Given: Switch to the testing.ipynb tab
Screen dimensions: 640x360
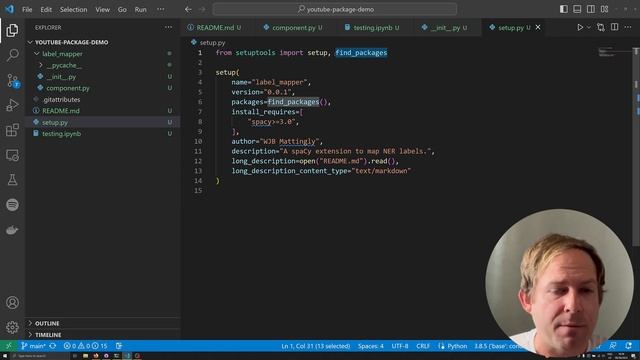Looking at the screenshot, I should tap(372, 27).
